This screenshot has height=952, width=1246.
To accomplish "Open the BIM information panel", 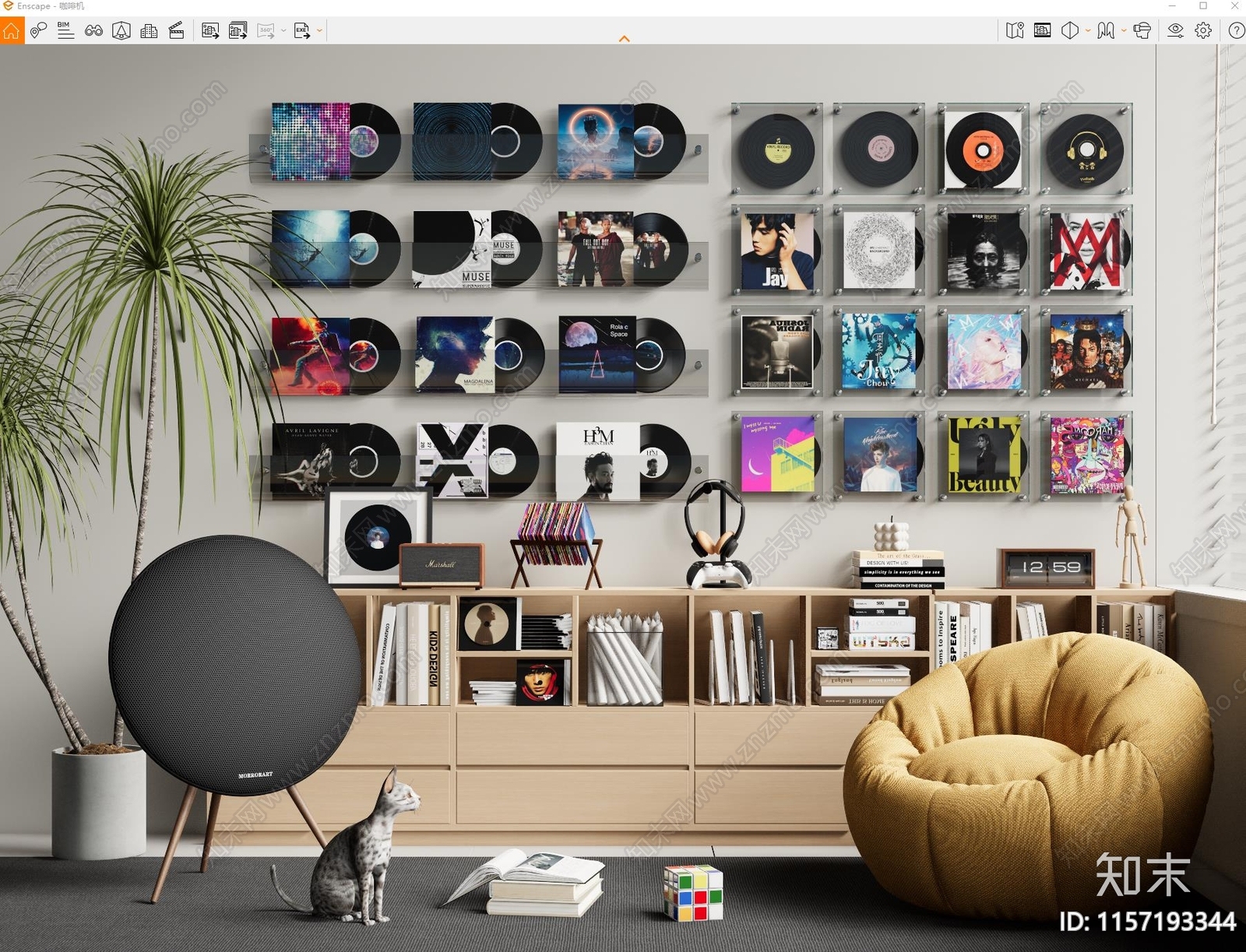I will pos(65,30).
